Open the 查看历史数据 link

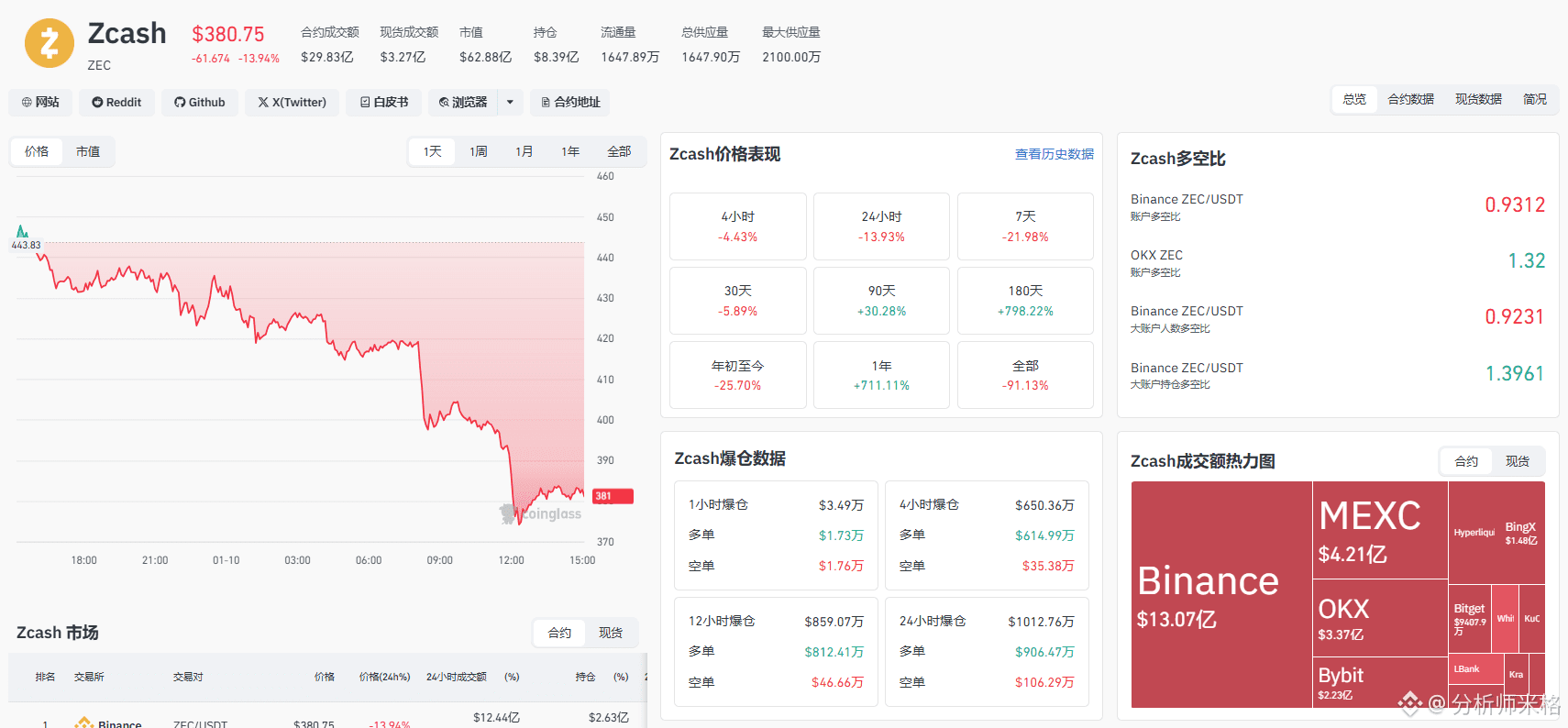click(x=1055, y=154)
